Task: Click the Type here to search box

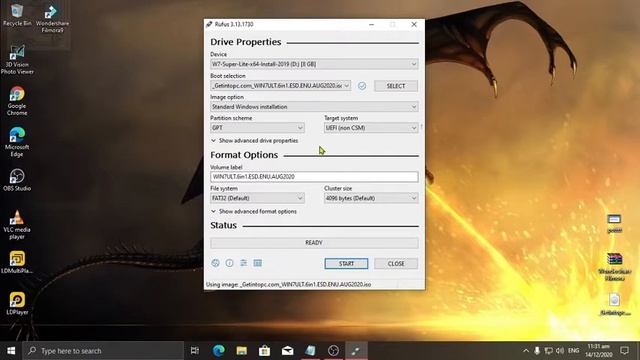Action: tap(103, 351)
